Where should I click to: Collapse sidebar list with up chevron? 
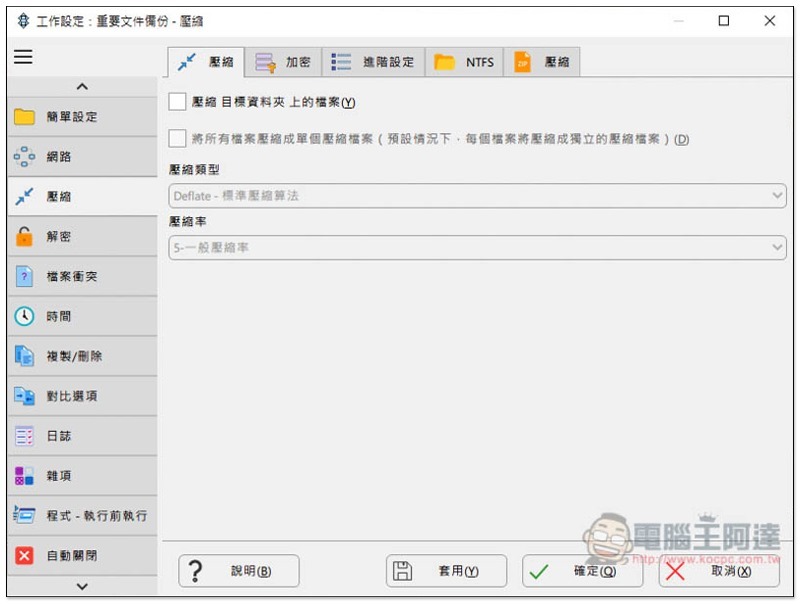point(82,87)
